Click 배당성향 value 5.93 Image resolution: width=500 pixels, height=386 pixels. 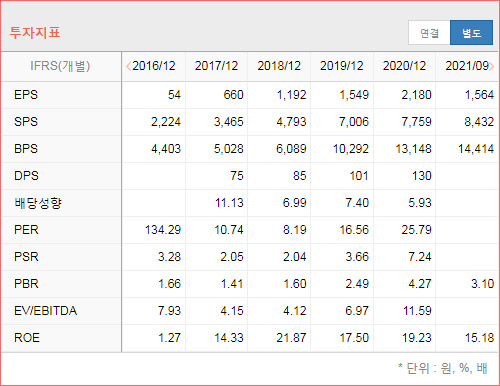420,203
